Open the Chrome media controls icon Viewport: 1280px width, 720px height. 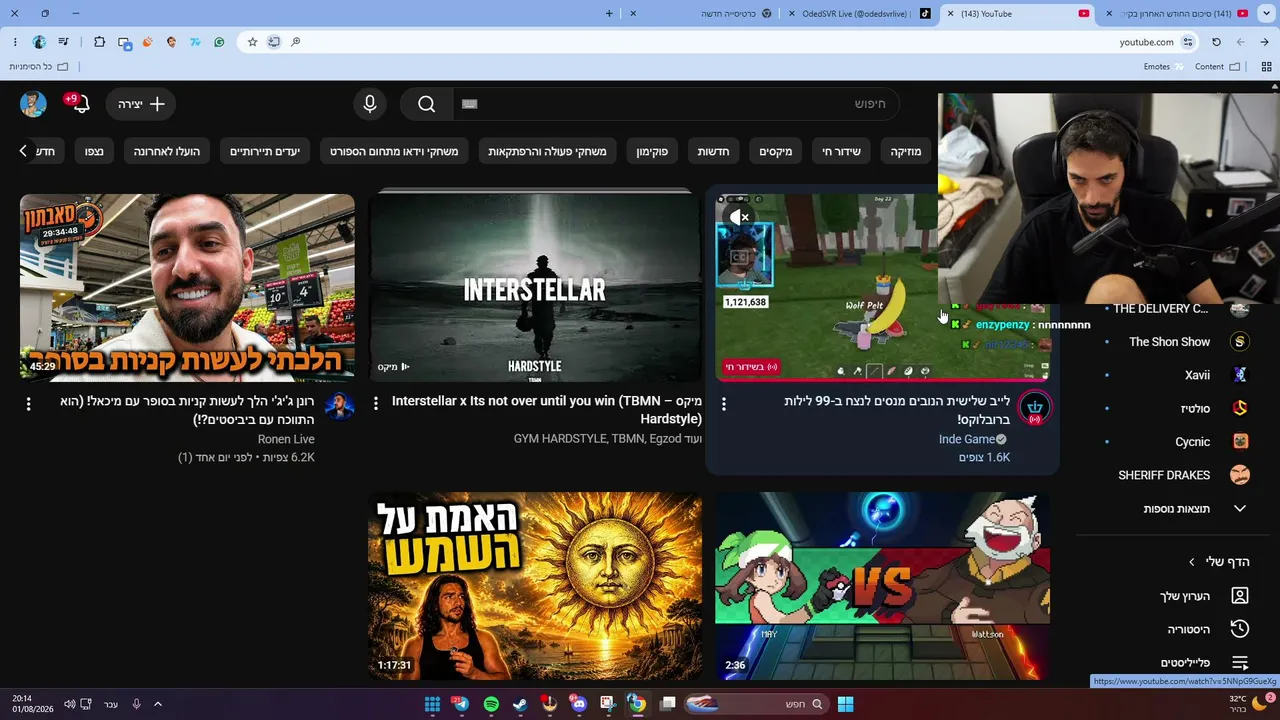click(x=63, y=42)
